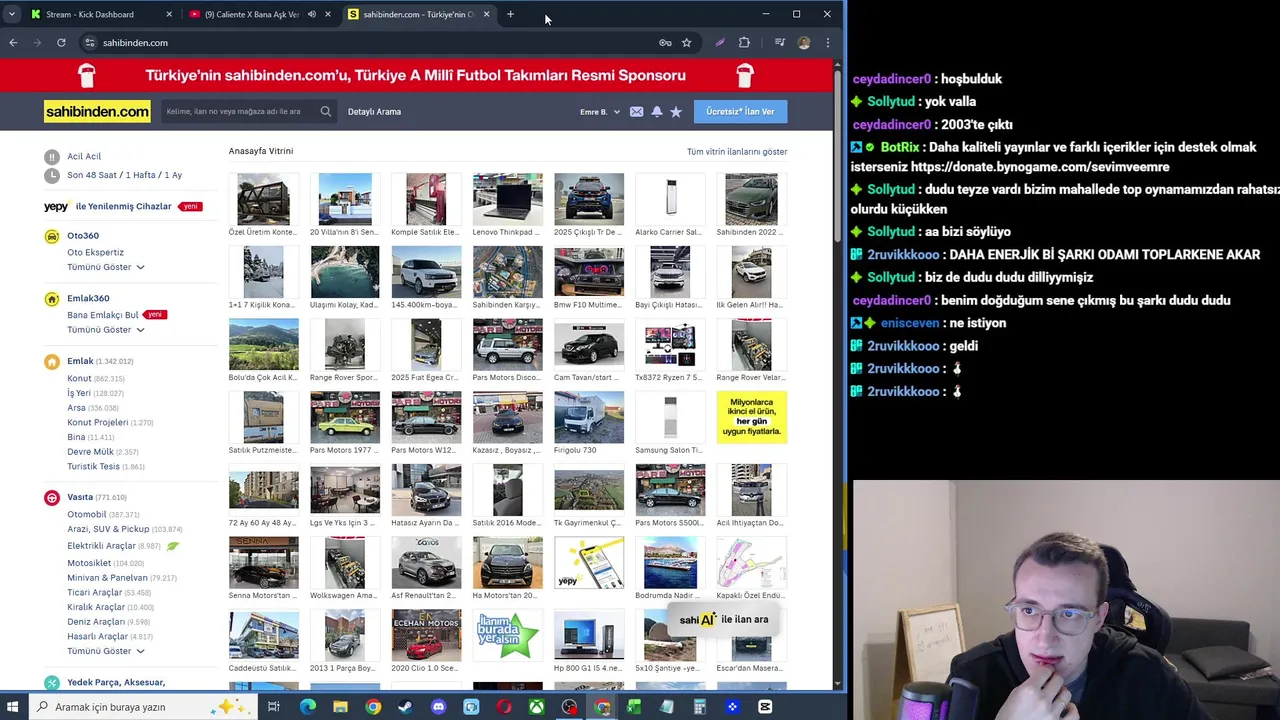
Task: Open the Firigolu 730 truck thumbnail
Action: (x=589, y=417)
